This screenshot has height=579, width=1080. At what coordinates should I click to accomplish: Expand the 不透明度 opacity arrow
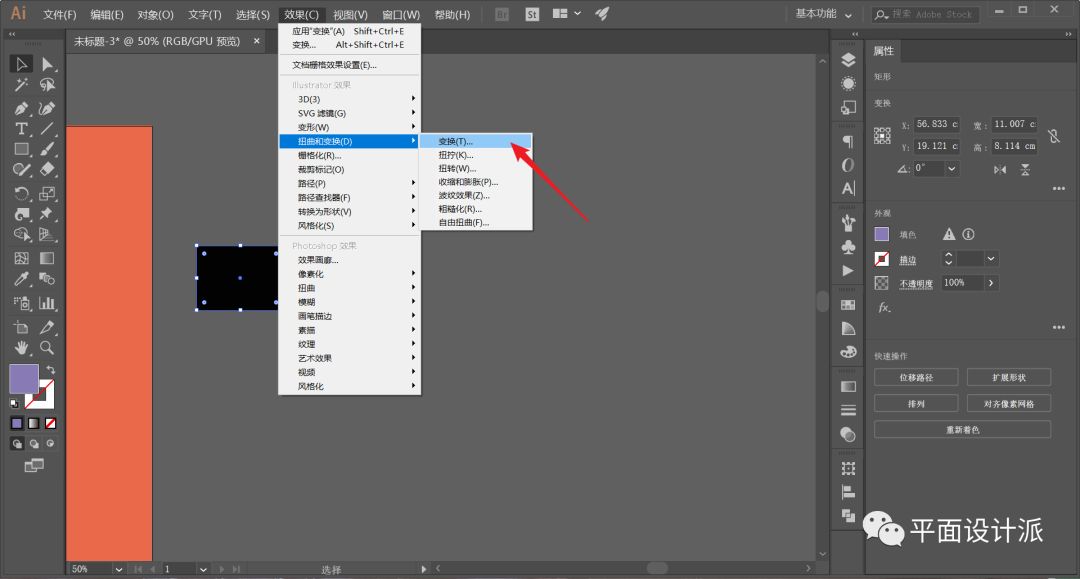pos(991,283)
